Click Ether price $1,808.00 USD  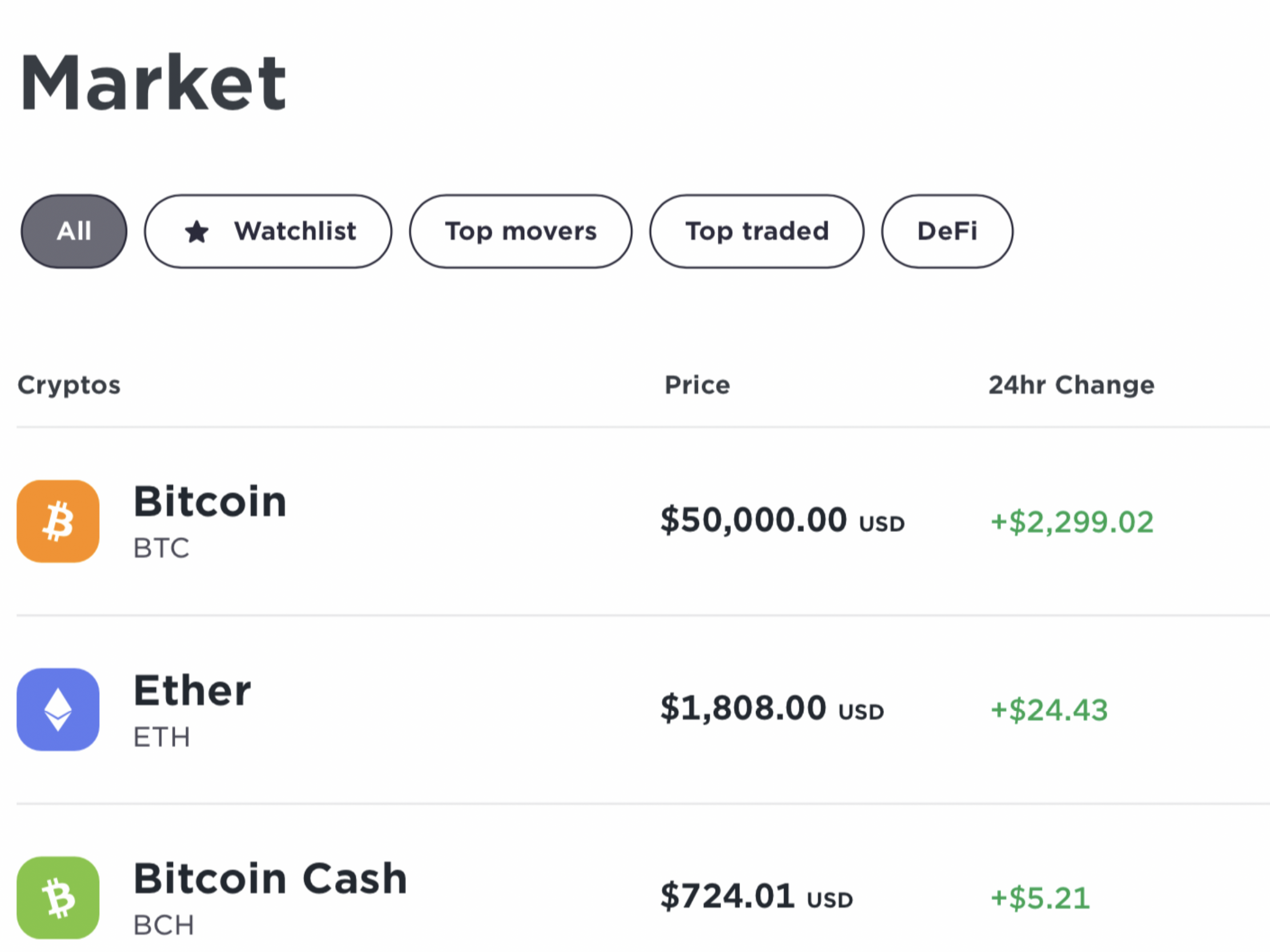click(772, 709)
